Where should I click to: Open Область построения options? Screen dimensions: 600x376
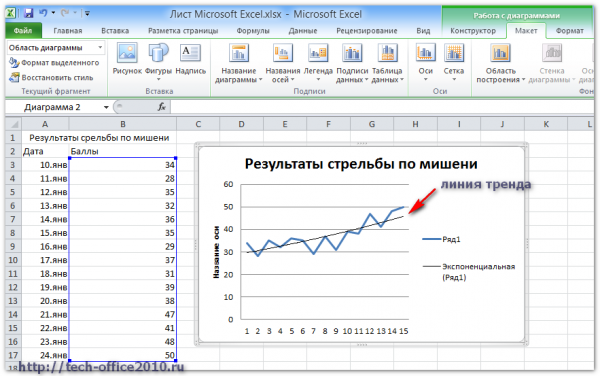point(501,63)
